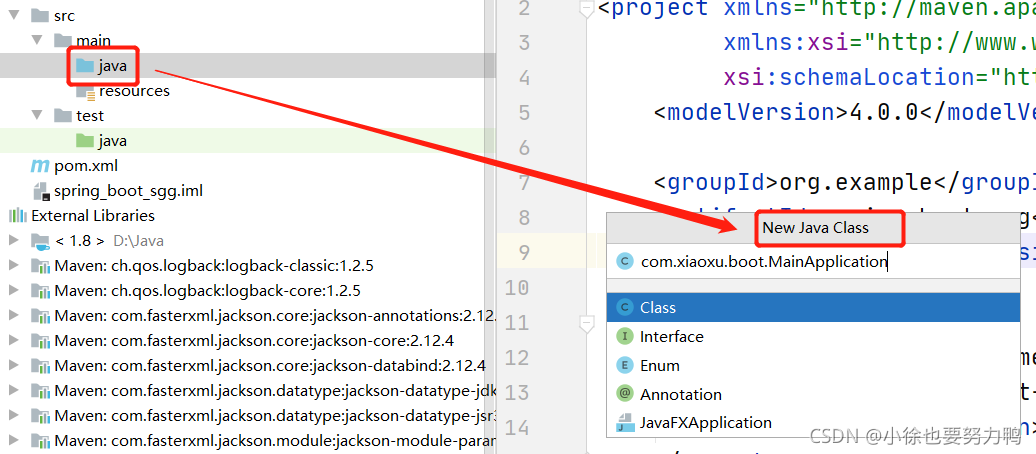Choose JavaFXApplication in the New Java Class list
This screenshot has width=1036, height=454.
[813, 423]
